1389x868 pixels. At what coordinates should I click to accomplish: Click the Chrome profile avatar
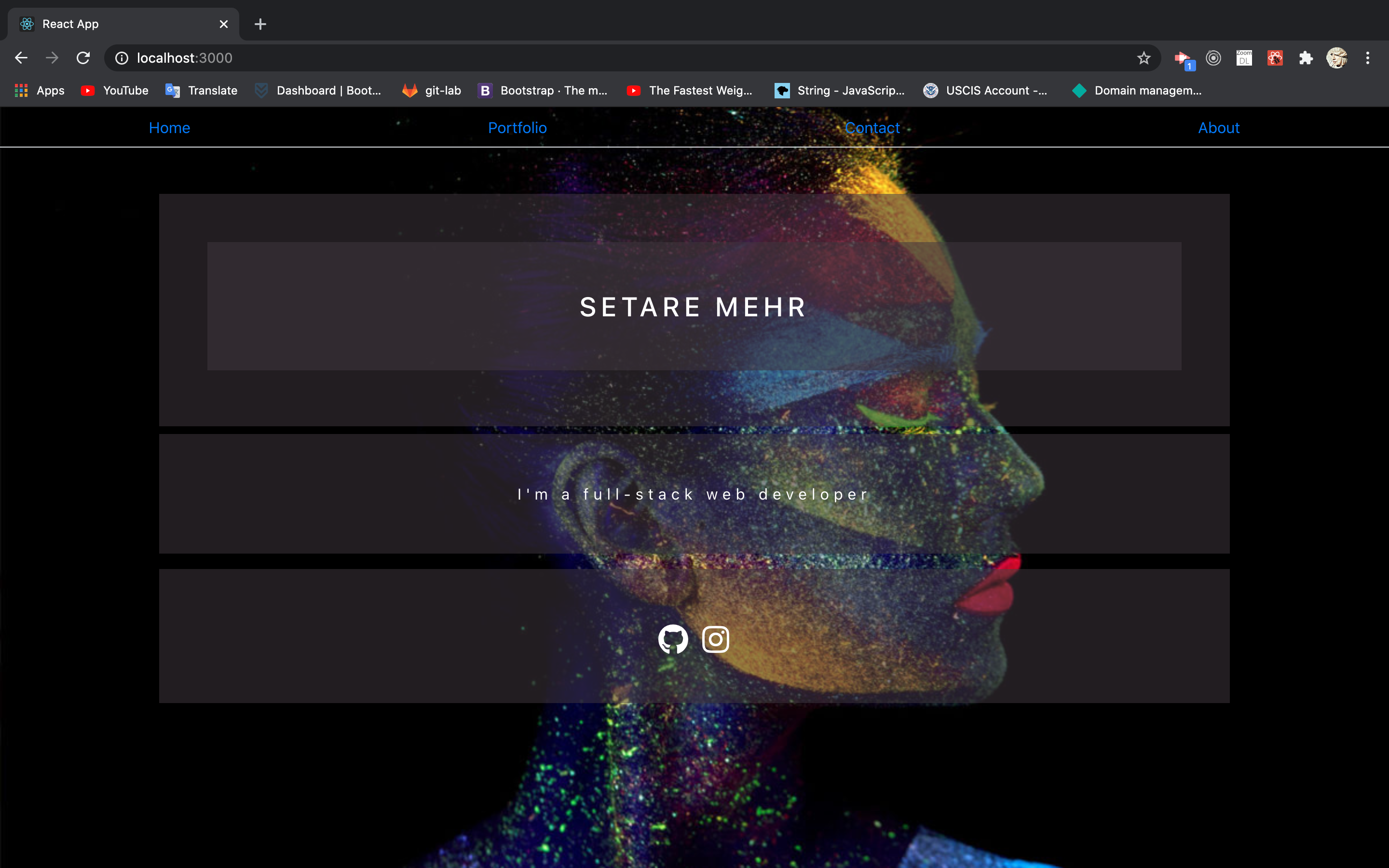tap(1337, 58)
